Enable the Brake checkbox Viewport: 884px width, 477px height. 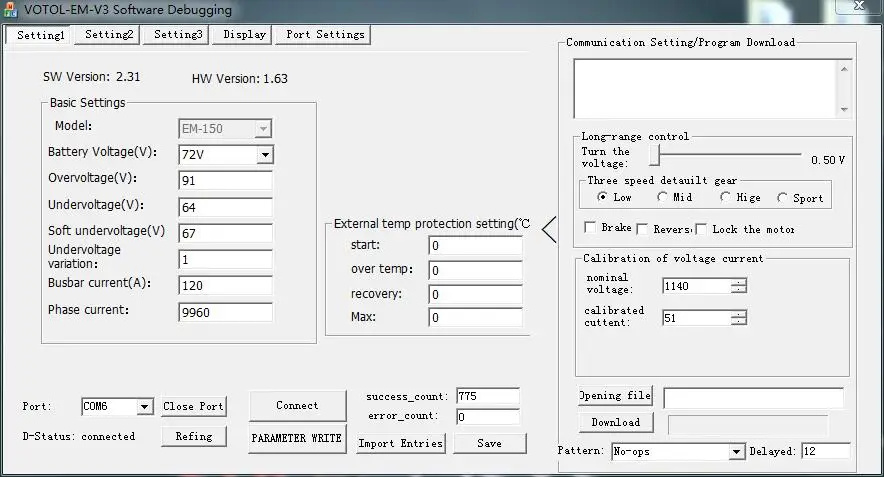click(590, 228)
